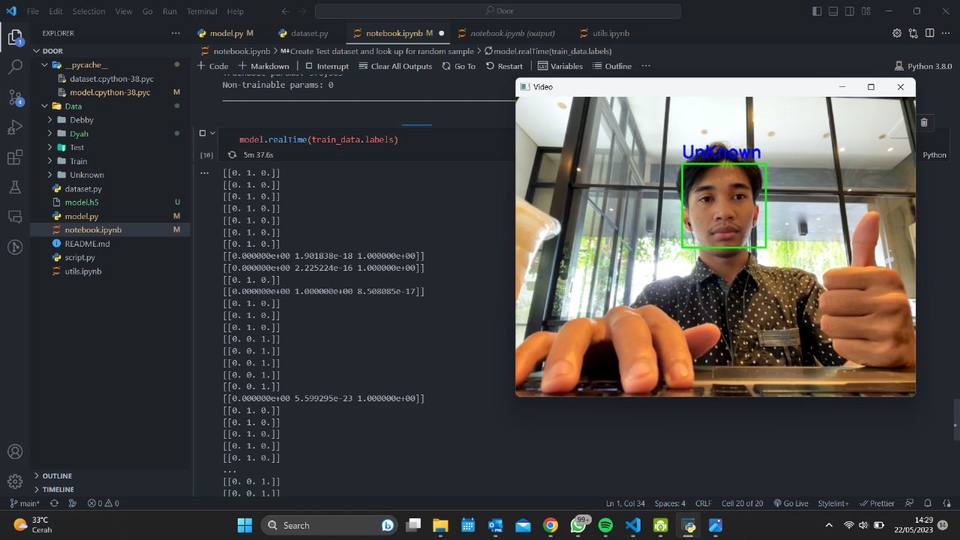Open the Explorer view in activity bar

click(15, 38)
